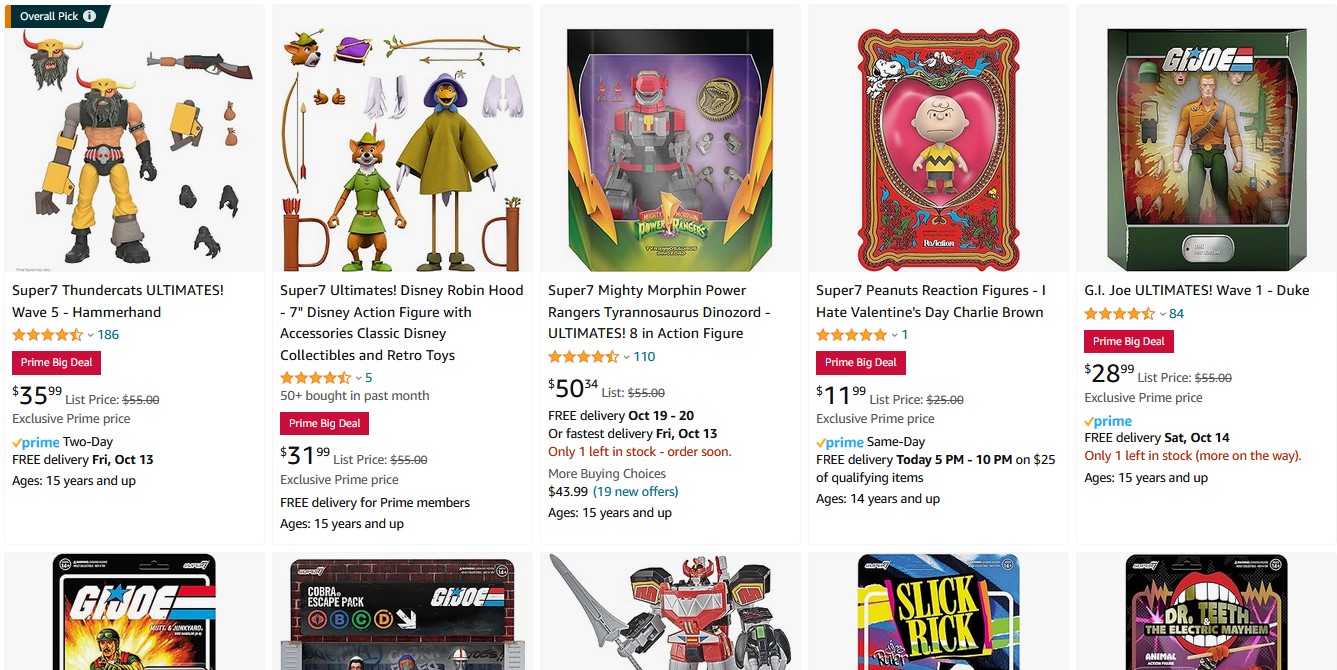Click the star rating of Charlie Brown figure
Screen dimensions: 1337x670
coord(851,335)
